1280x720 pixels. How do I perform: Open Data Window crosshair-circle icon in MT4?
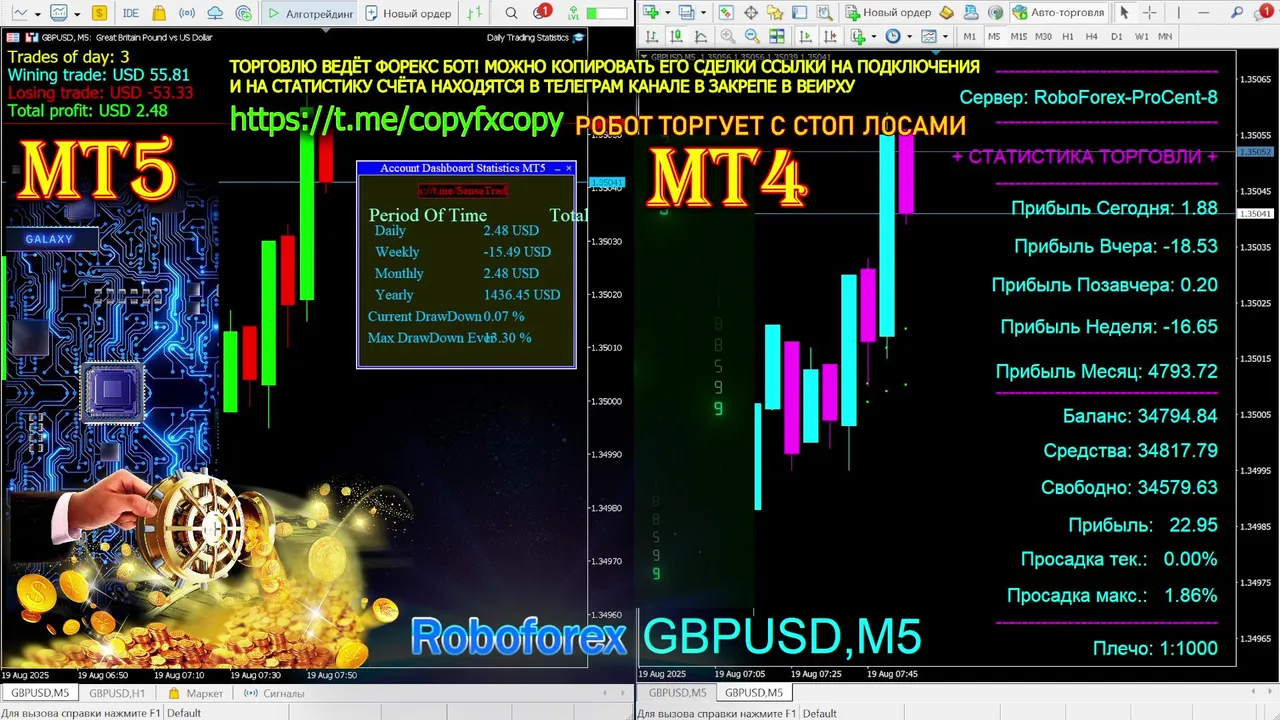pos(751,13)
